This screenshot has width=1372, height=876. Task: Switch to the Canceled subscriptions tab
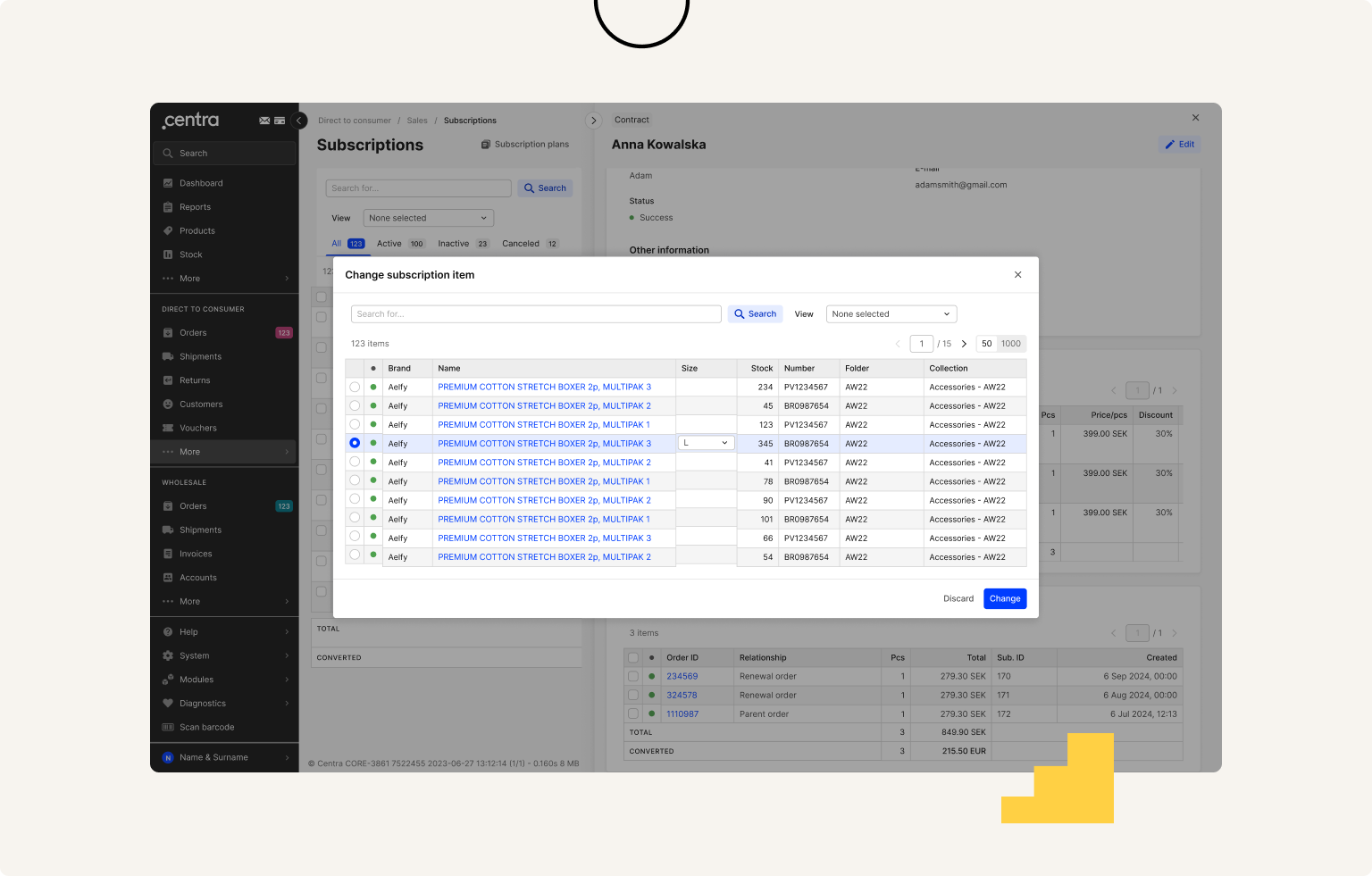521,244
